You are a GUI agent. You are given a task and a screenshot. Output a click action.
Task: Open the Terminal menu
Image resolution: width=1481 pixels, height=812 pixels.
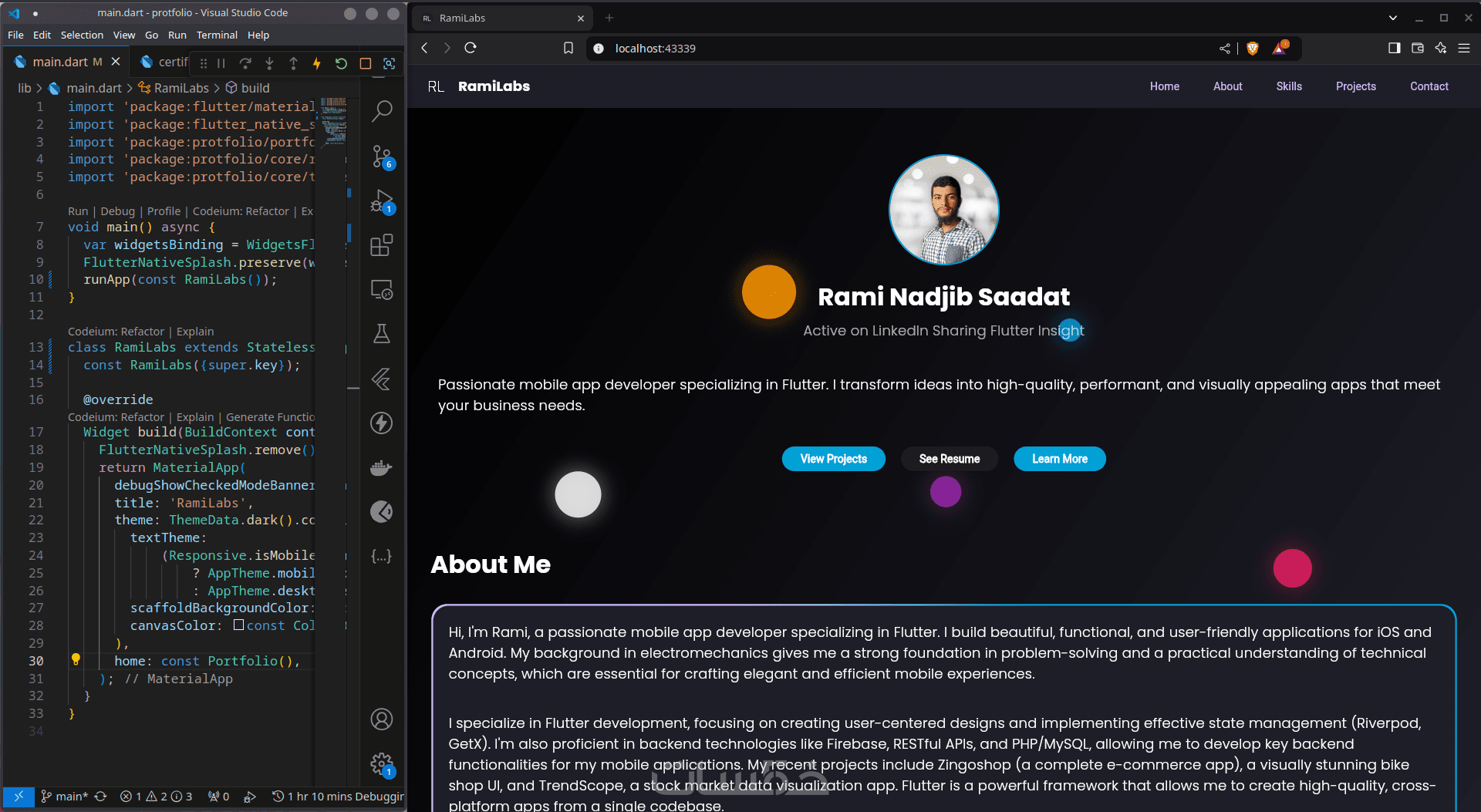pyautogui.click(x=217, y=35)
